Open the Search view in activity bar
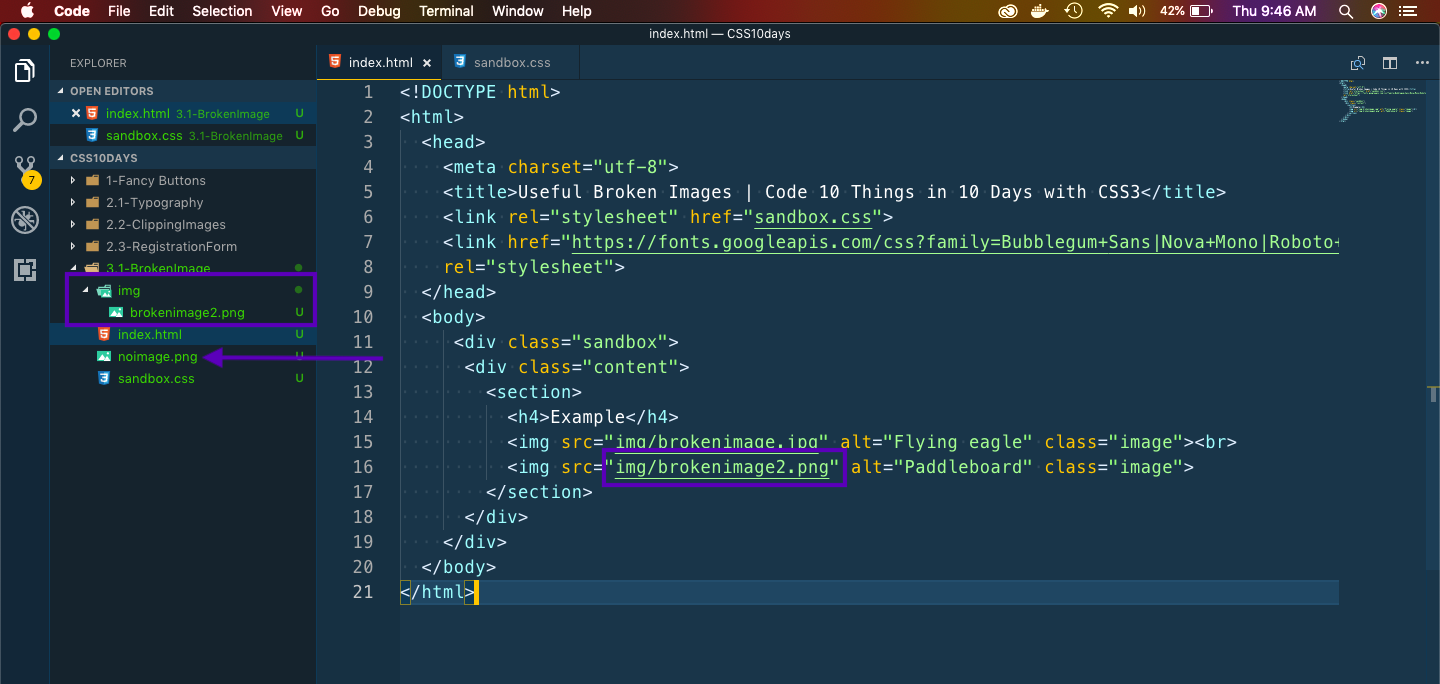1440x684 pixels. (x=25, y=120)
